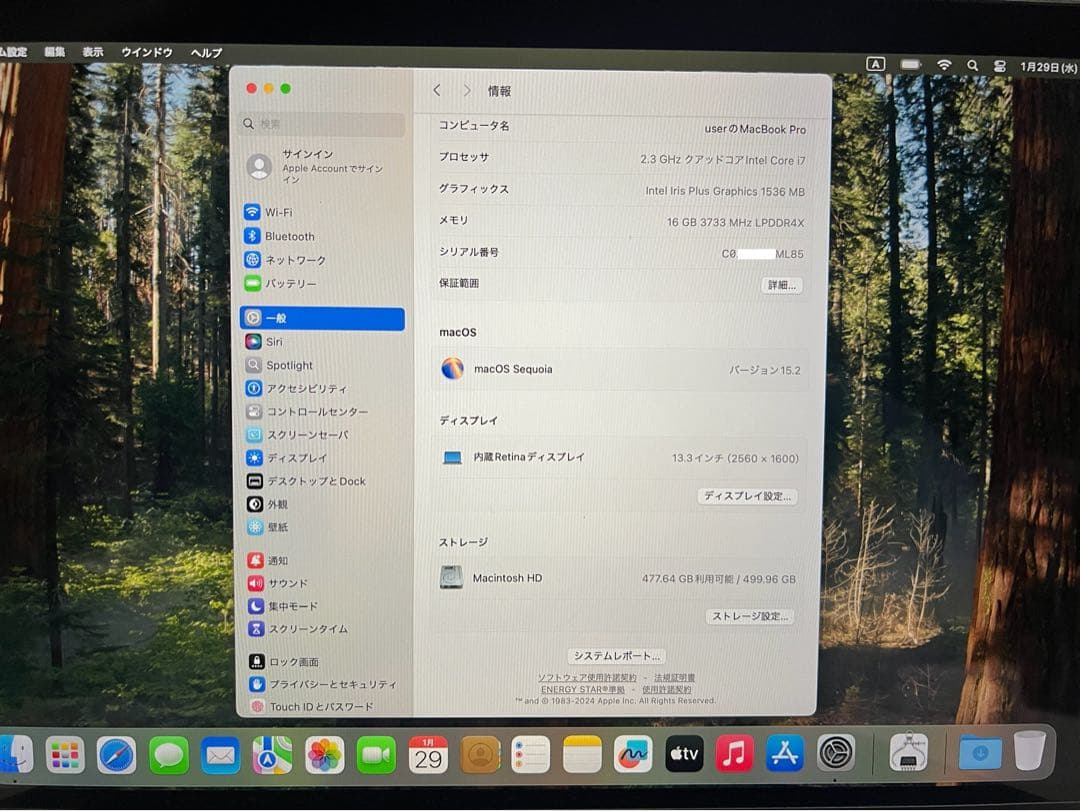Open the ENERGY STAR準拠 link
The height and width of the screenshot is (811, 1080).
click(x=583, y=689)
